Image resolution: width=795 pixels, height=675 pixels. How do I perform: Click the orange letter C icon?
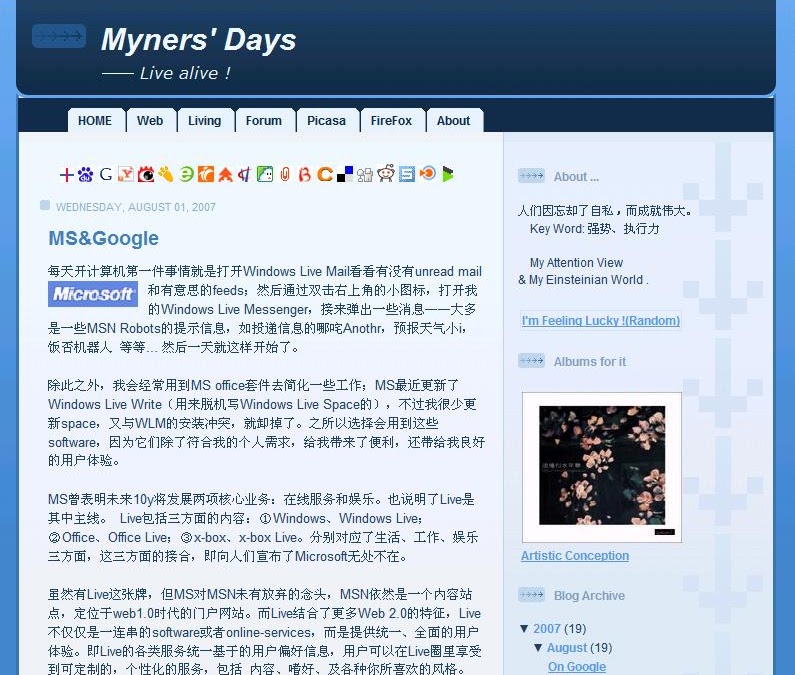[325, 174]
